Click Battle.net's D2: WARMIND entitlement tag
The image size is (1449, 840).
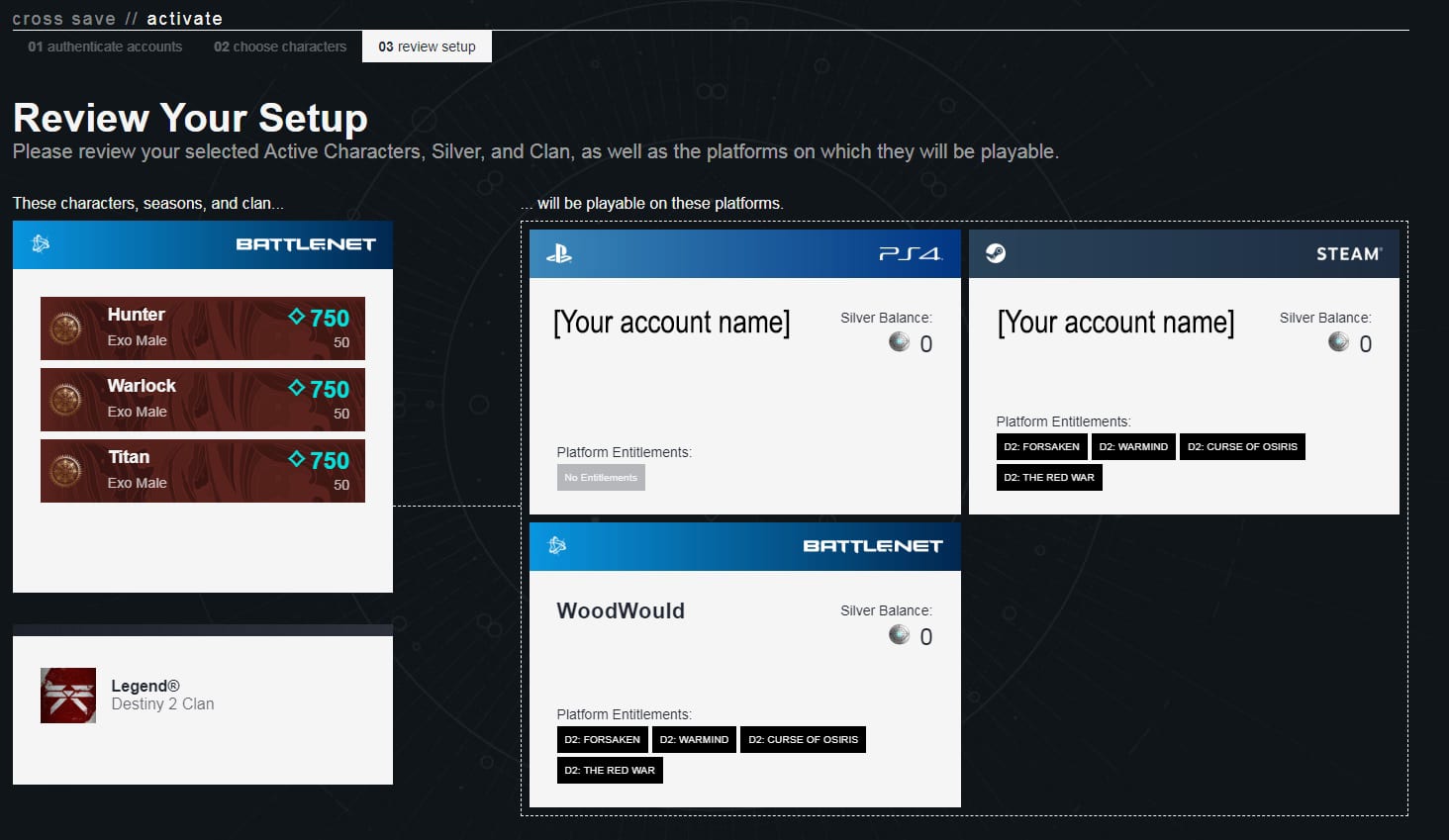[694, 740]
